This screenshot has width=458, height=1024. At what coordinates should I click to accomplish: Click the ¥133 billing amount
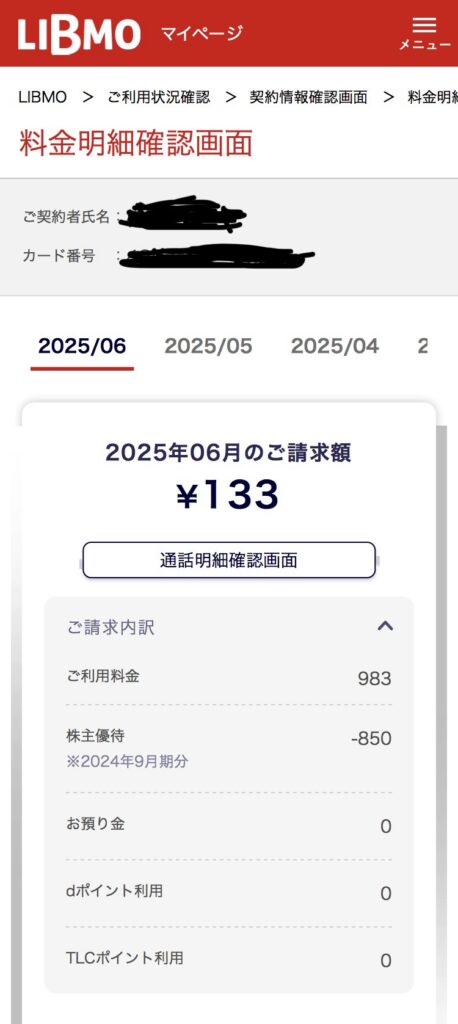tap(228, 496)
